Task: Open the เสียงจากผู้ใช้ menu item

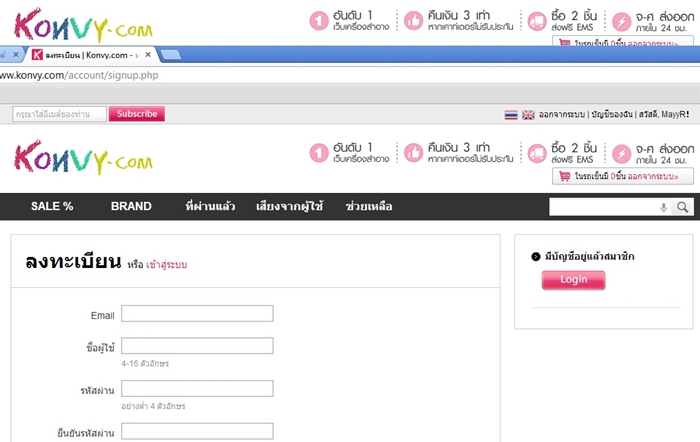Action: coord(289,206)
